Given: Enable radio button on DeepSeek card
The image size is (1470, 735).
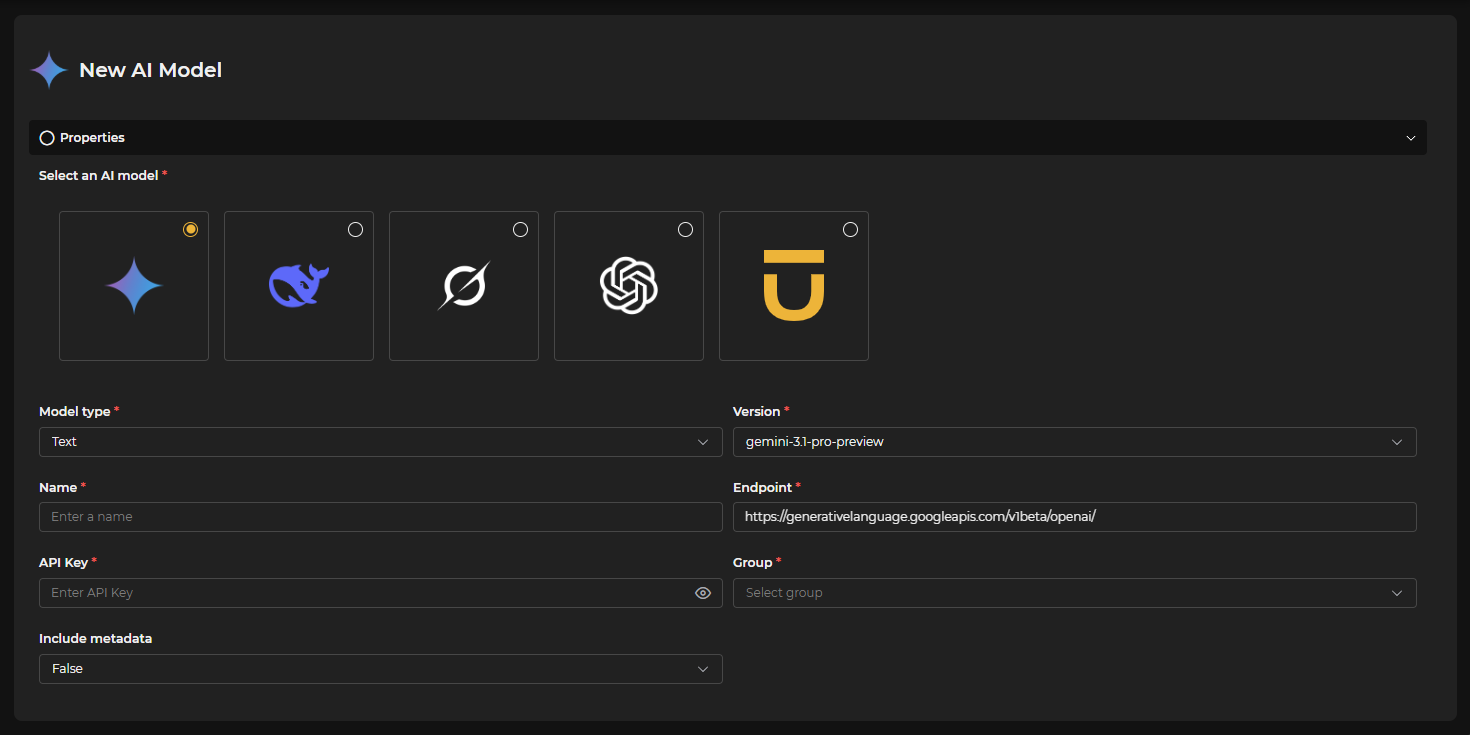Looking at the screenshot, I should click(355, 229).
